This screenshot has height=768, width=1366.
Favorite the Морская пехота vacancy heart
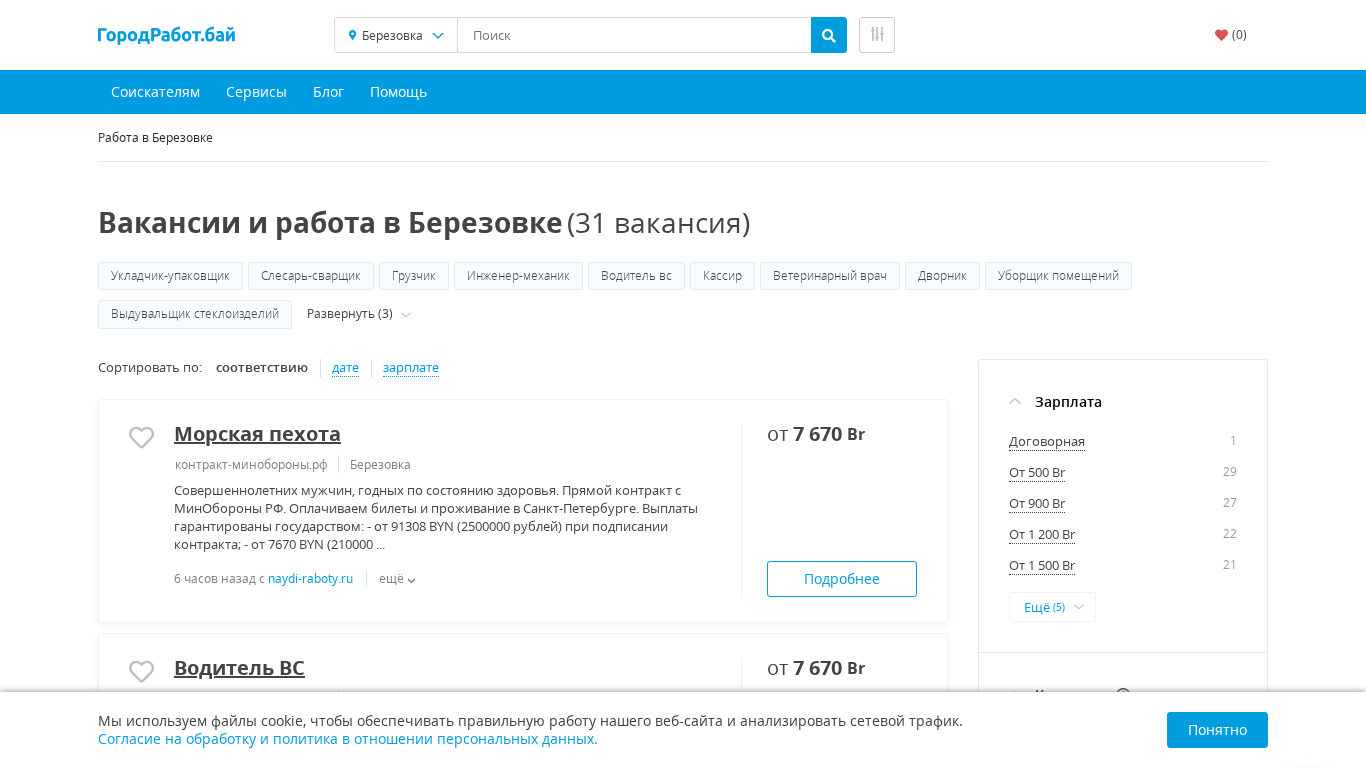[142, 437]
